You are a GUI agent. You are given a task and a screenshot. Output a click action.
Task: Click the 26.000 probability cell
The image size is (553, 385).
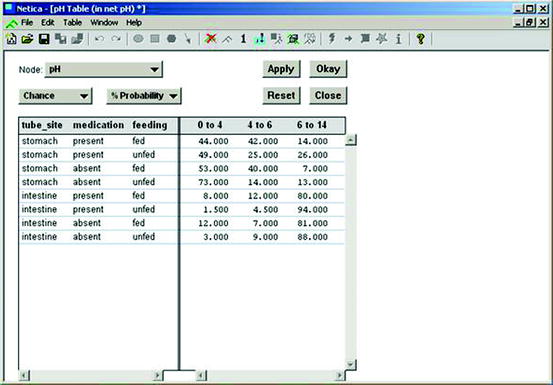313,155
